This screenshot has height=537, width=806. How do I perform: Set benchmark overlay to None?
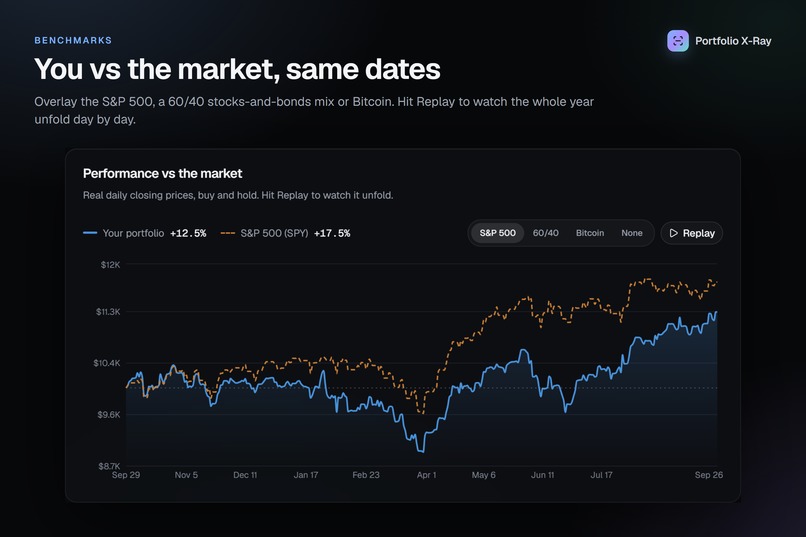[x=632, y=233]
